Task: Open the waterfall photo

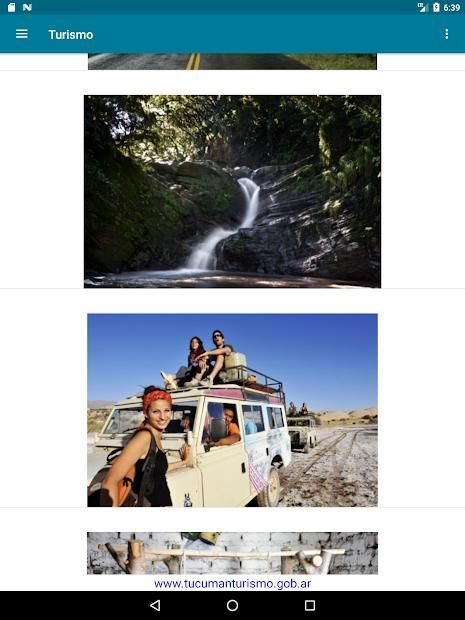Action: 232,191
